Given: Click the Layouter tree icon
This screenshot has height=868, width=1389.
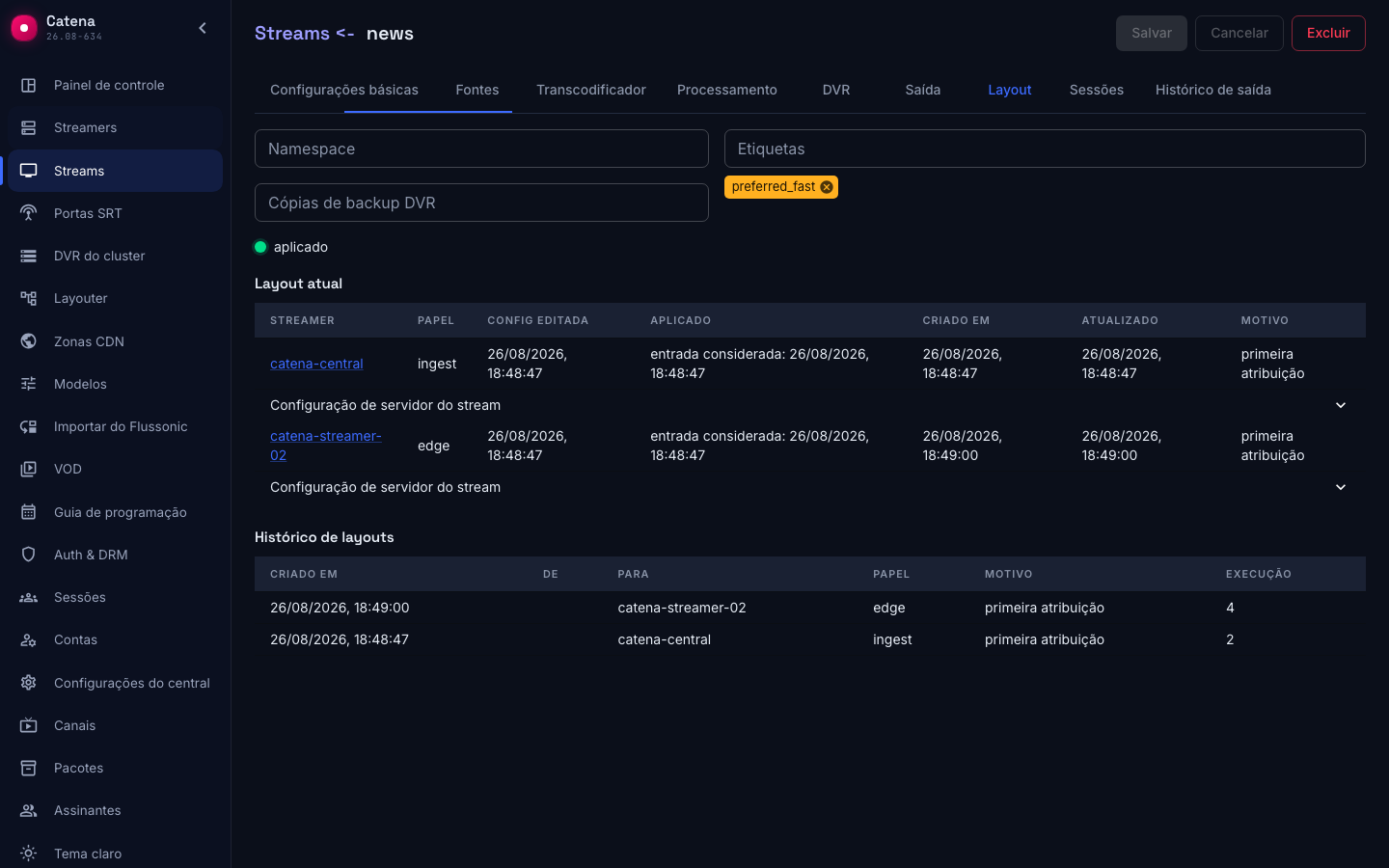Looking at the screenshot, I should tap(29, 298).
